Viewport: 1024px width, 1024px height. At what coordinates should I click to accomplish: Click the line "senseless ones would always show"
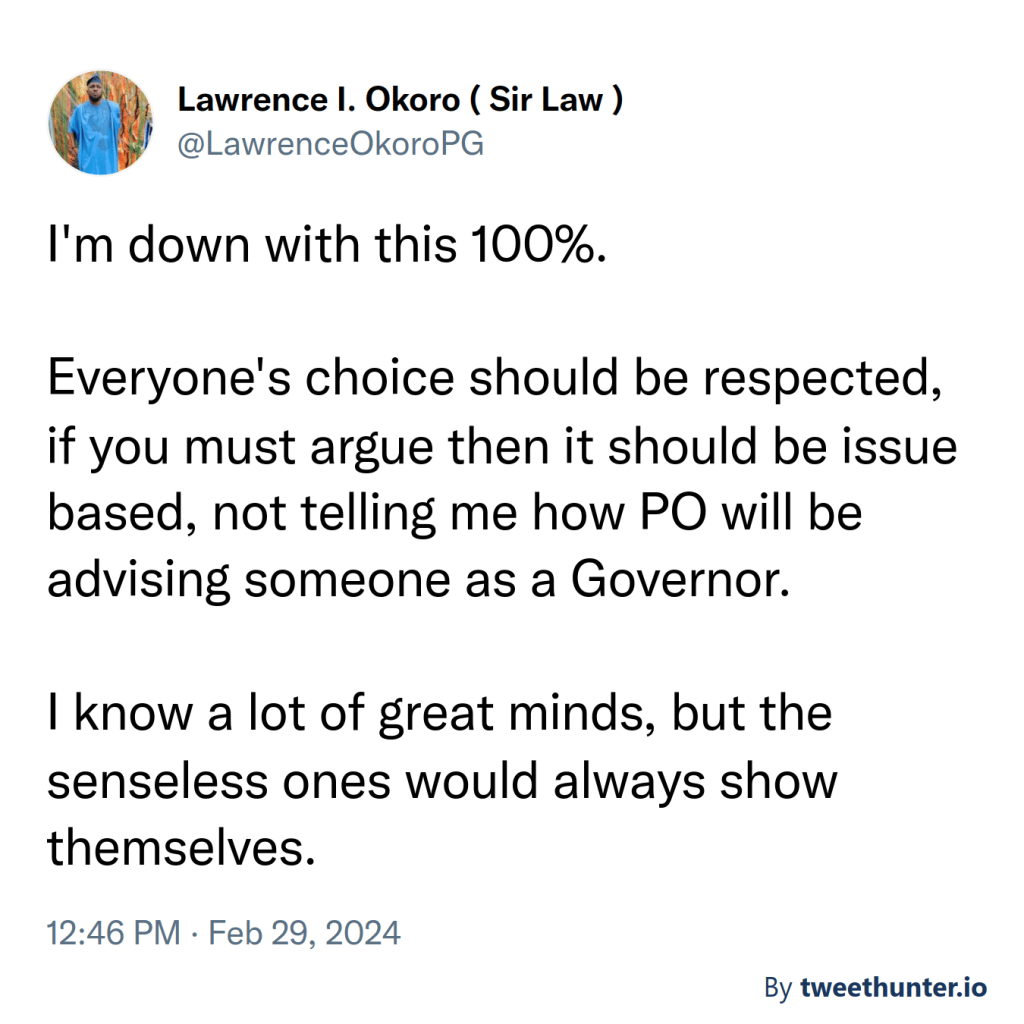(442, 782)
